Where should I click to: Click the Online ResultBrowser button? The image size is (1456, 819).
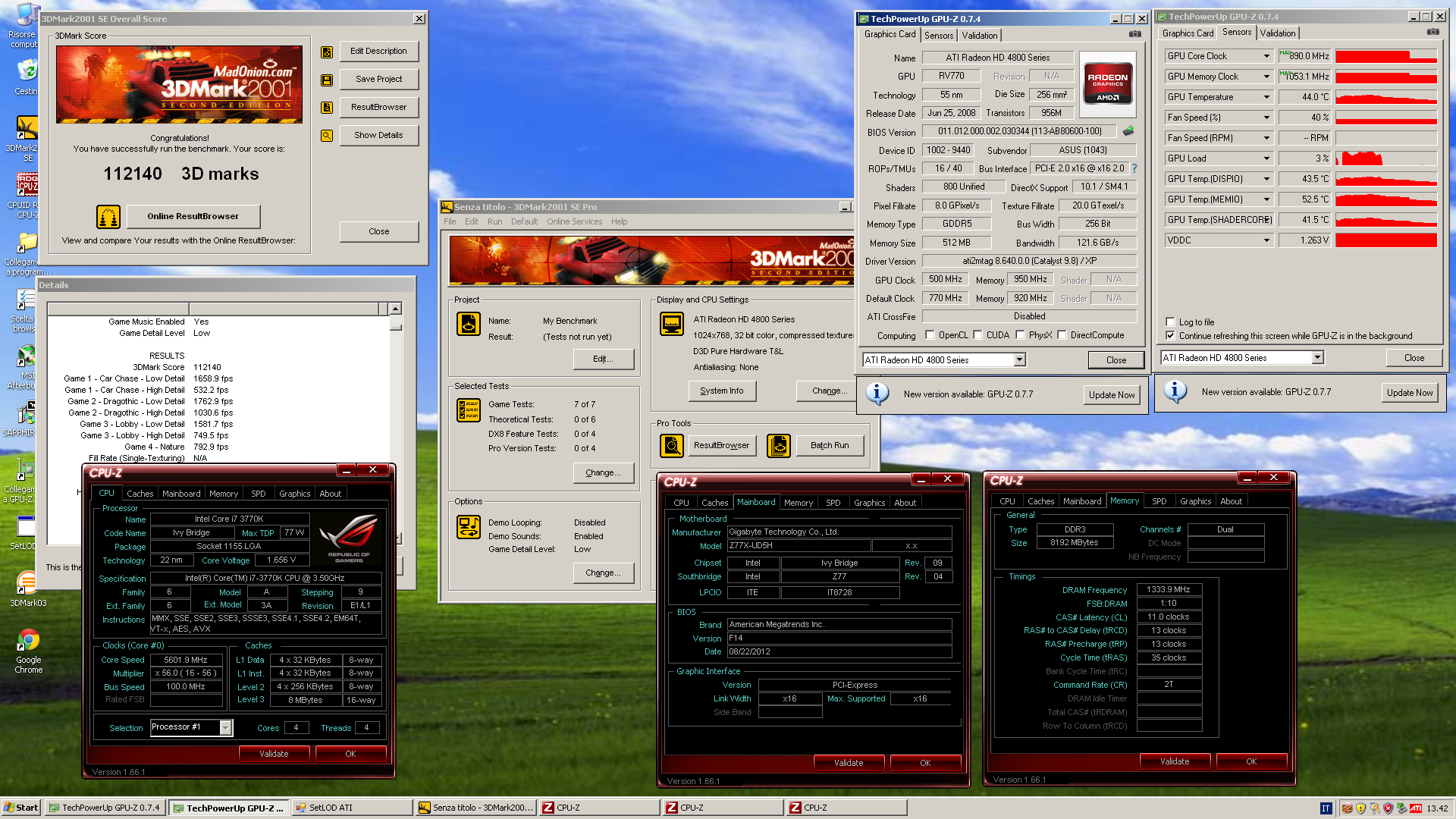click(193, 216)
